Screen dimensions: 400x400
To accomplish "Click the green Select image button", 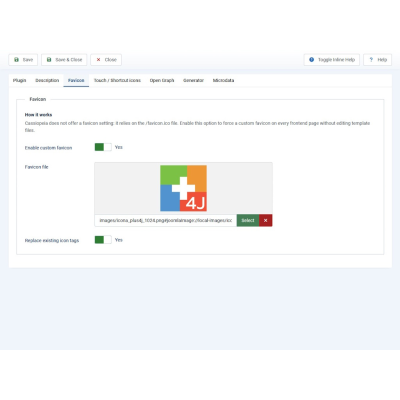I will click(x=248, y=220).
